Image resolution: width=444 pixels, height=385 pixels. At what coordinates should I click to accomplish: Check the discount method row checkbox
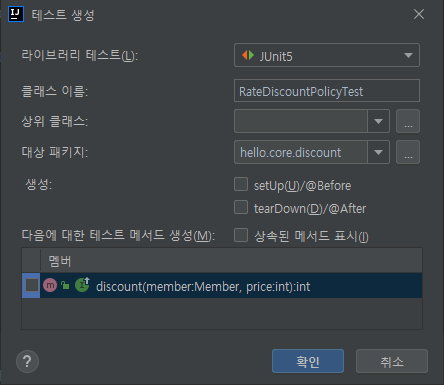coord(32,285)
